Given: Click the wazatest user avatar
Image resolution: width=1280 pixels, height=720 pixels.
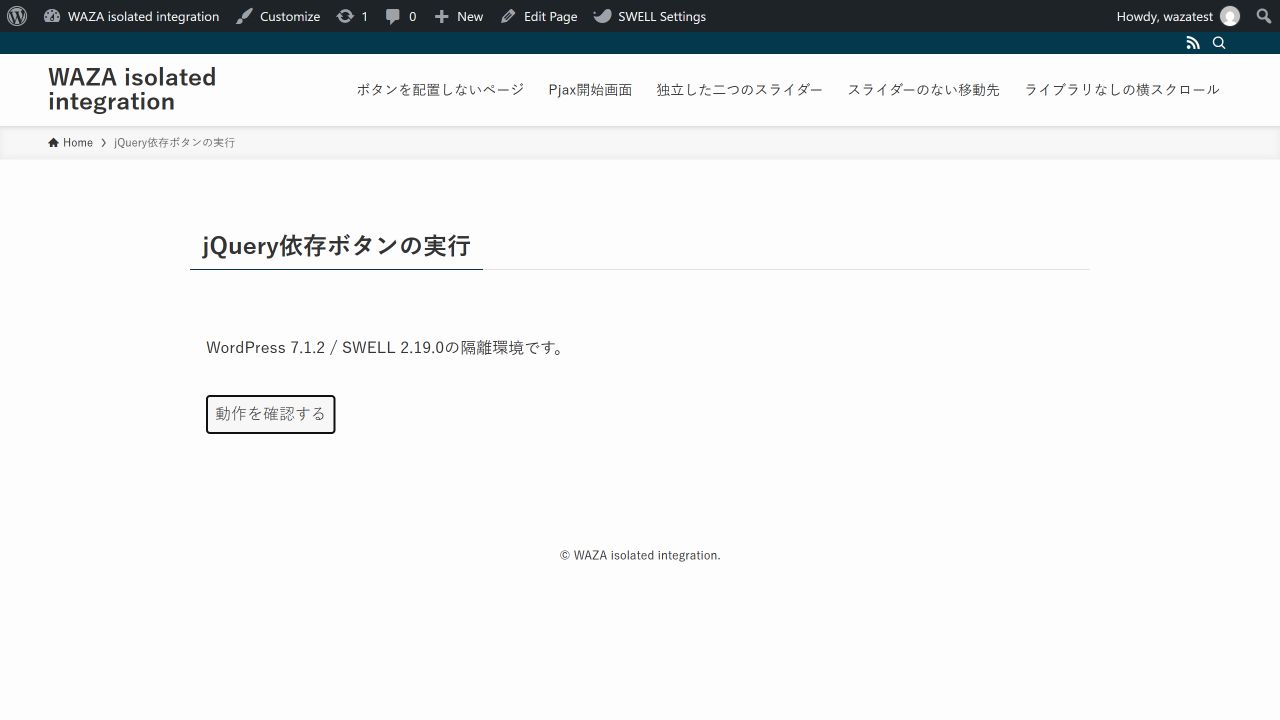Looking at the screenshot, I should pos(1230,16).
